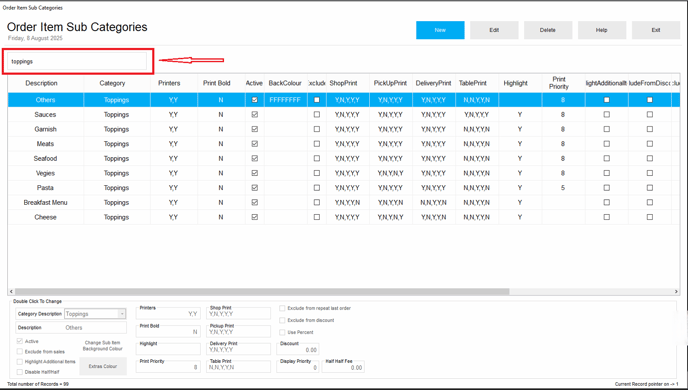
Task: Tick the 'Disable Half/Half' checkbox
Action: 20,372
